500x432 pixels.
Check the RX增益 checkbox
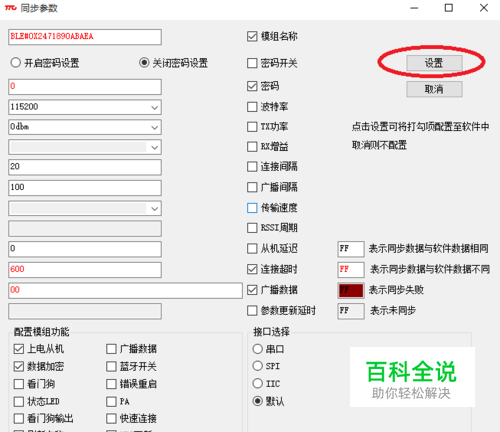pyautogui.click(x=252, y=147)
